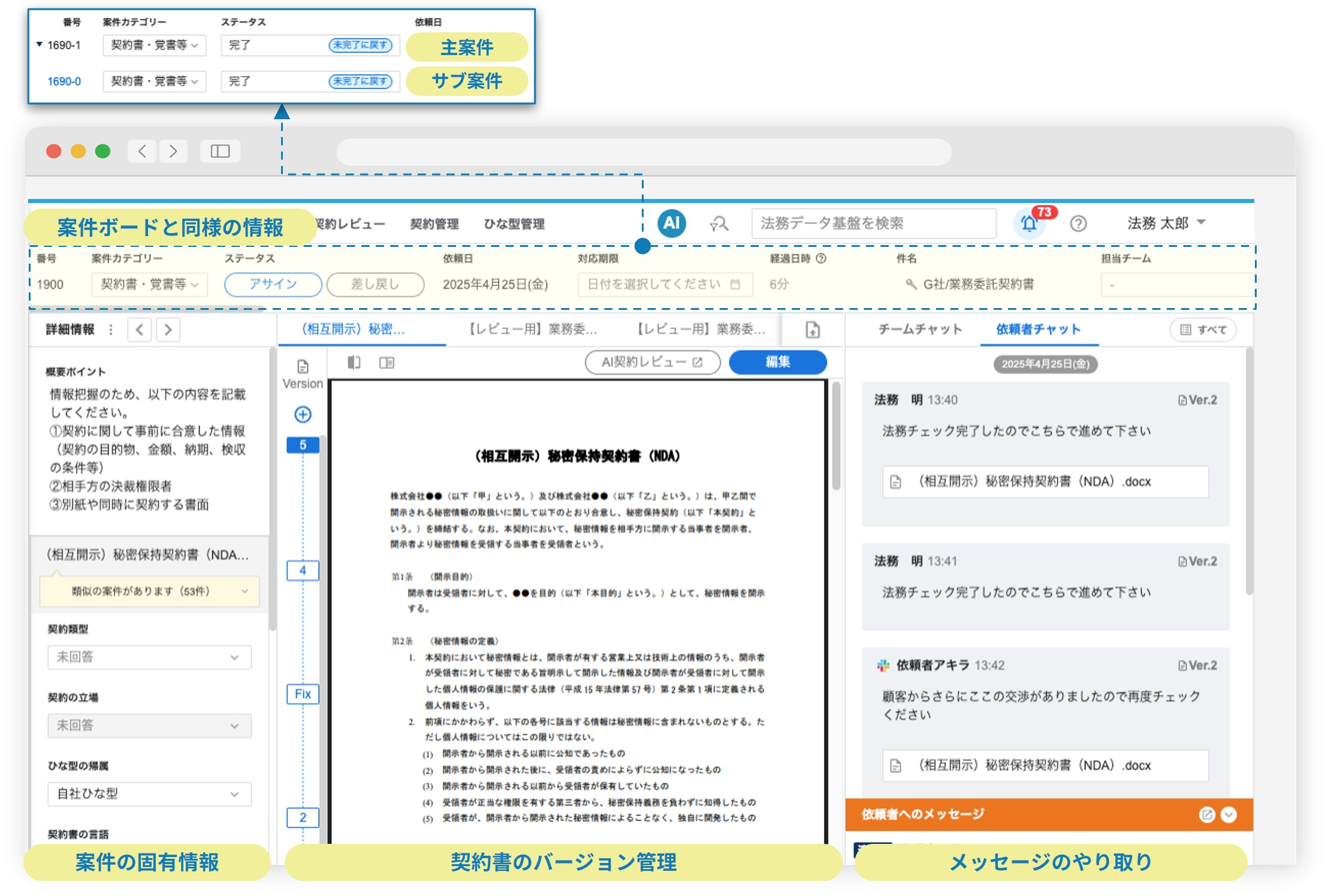Open ひな型の帰属 dropdown showing 自社ひな型
Viewport: 1328px width, 896px height.
click(149, 794)
